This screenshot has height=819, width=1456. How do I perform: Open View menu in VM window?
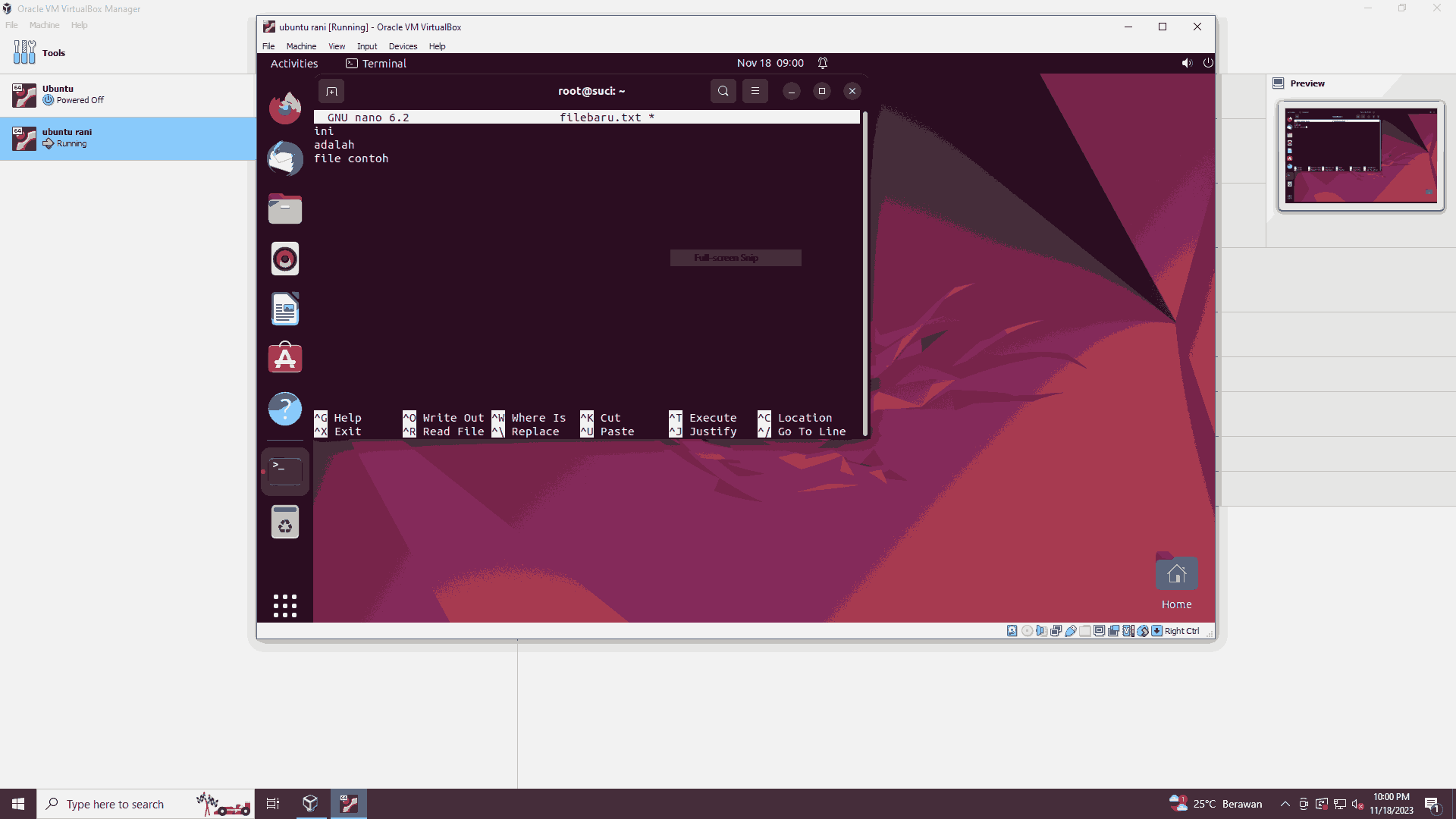tap(337, 46)
